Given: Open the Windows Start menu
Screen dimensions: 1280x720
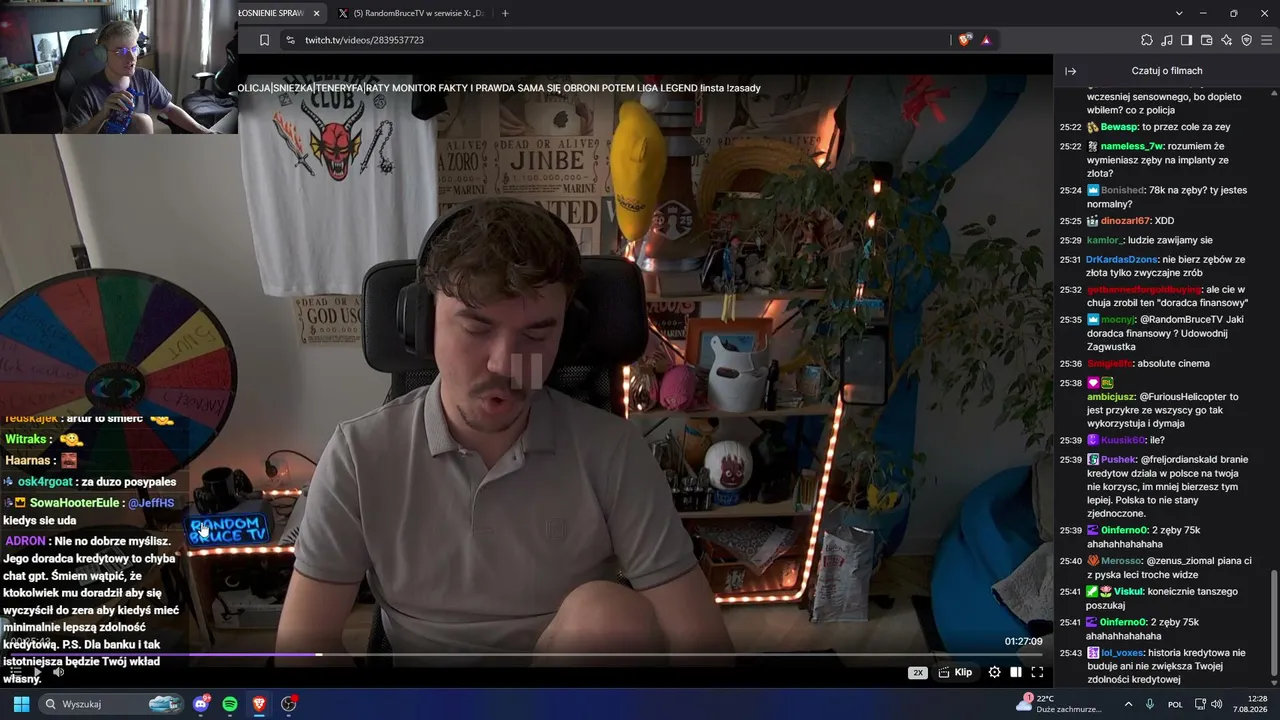Looking at the screenshot, I should click(21, 704).
